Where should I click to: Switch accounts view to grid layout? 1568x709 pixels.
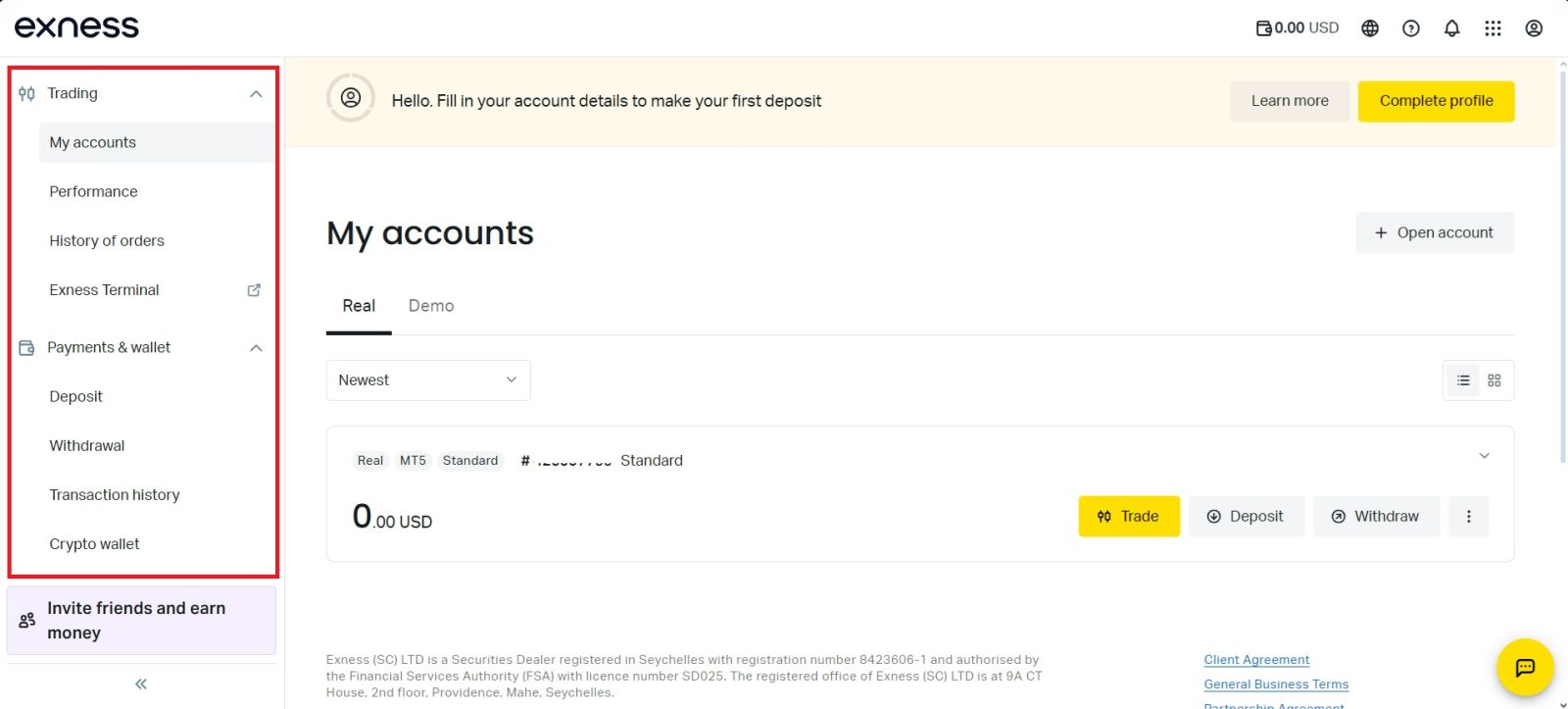tap(1494, 380)
